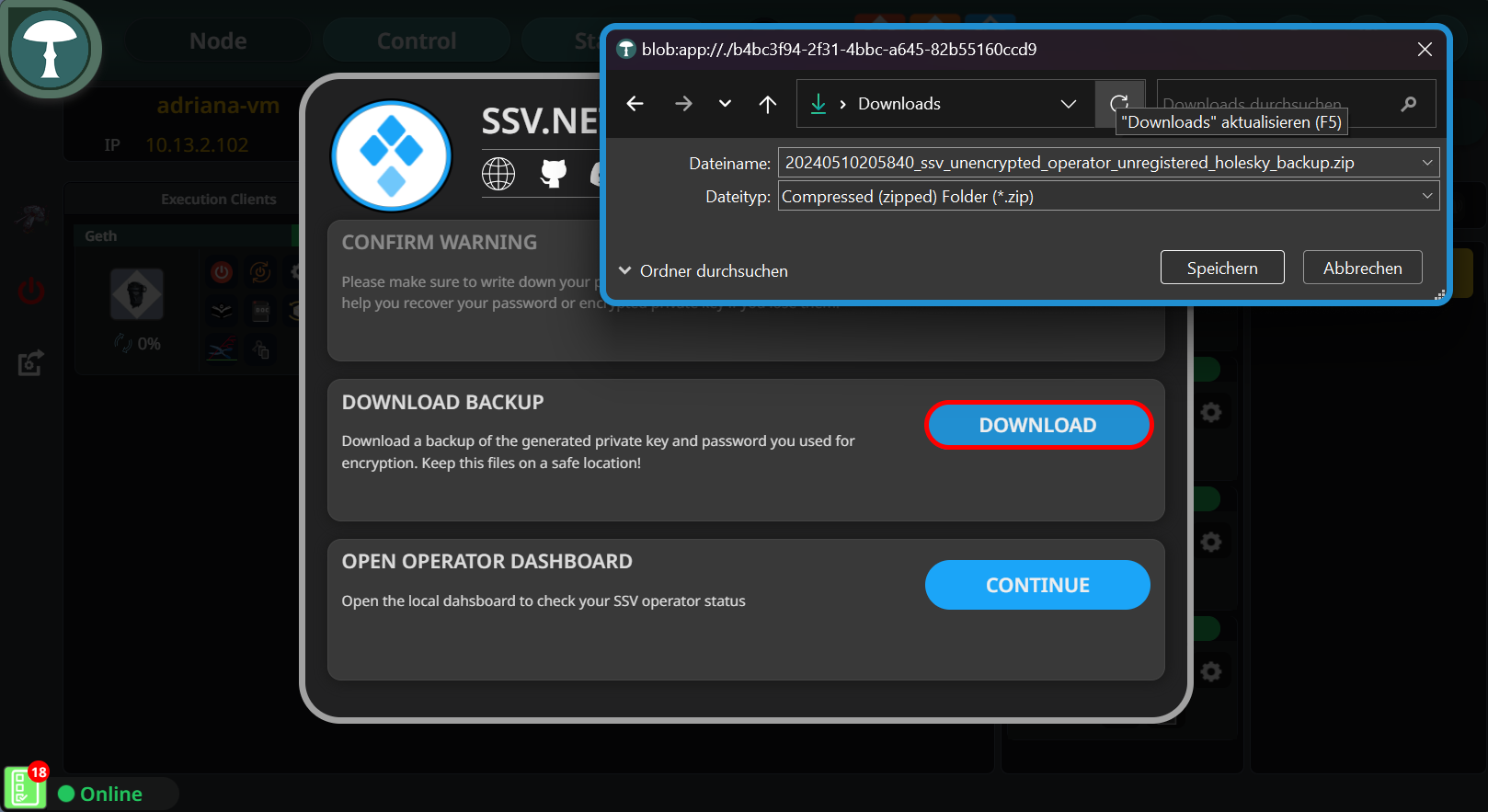The height and width of the screenshot is (812, 1488).
Task: Click the adriana-vm machine name
Action: coord(218,106)
